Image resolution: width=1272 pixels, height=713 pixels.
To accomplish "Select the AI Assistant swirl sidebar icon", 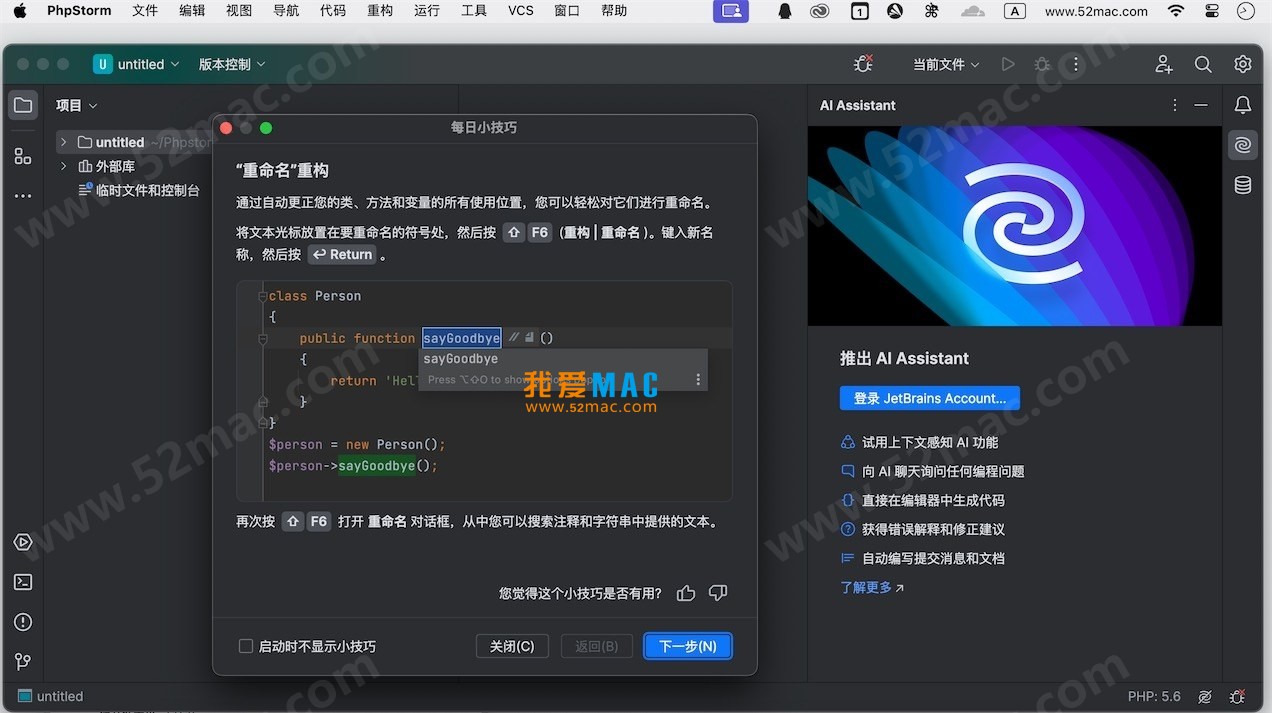I will click(1243, 145).
